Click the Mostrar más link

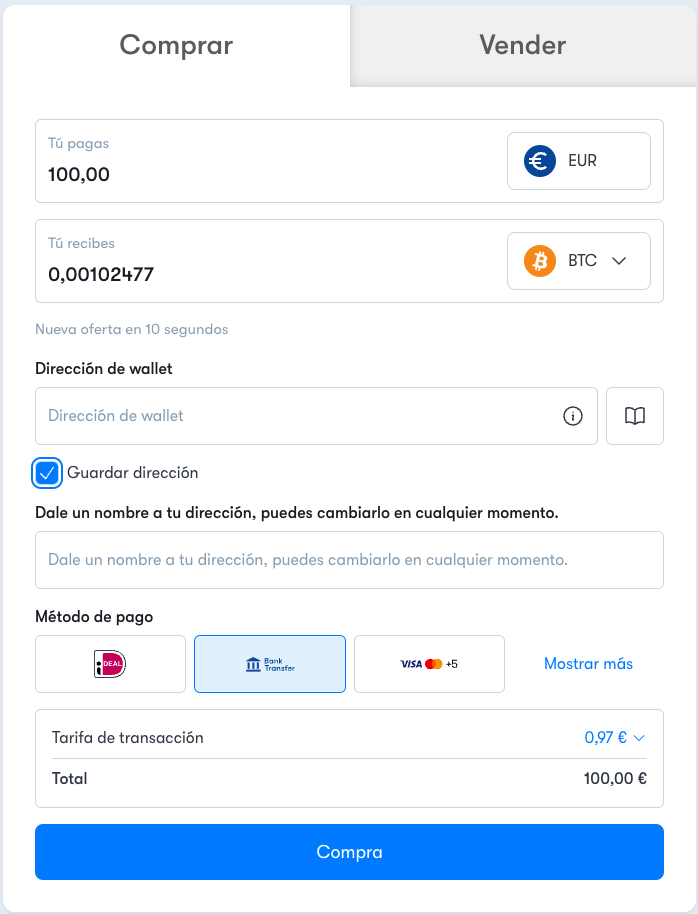588,664
